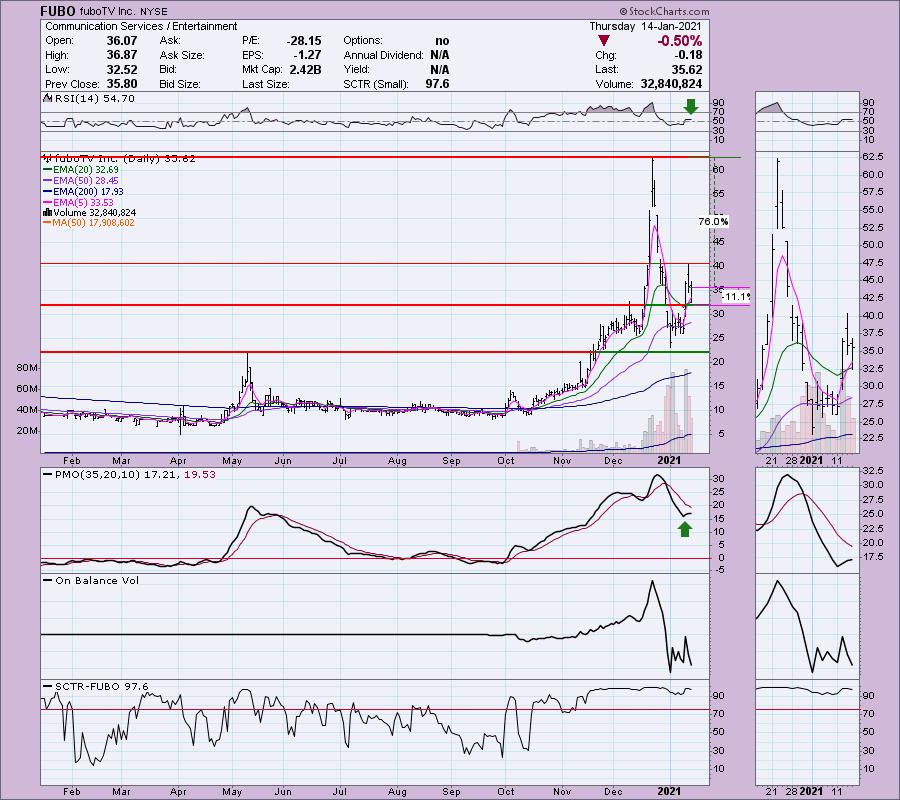Click the green down arrow in RSI panel
The width and height of the screenshot is (900, 800).
pyautogui.click(x=690, y=106)
